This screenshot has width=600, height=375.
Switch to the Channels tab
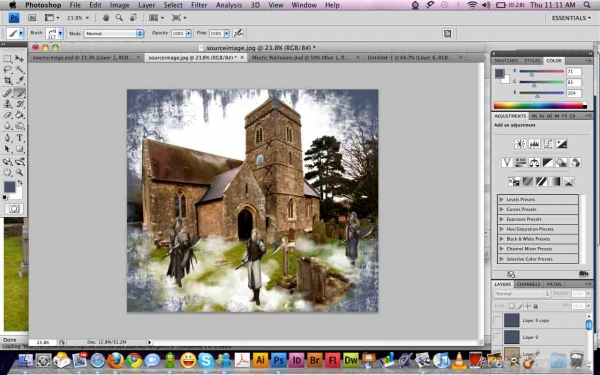528,284
